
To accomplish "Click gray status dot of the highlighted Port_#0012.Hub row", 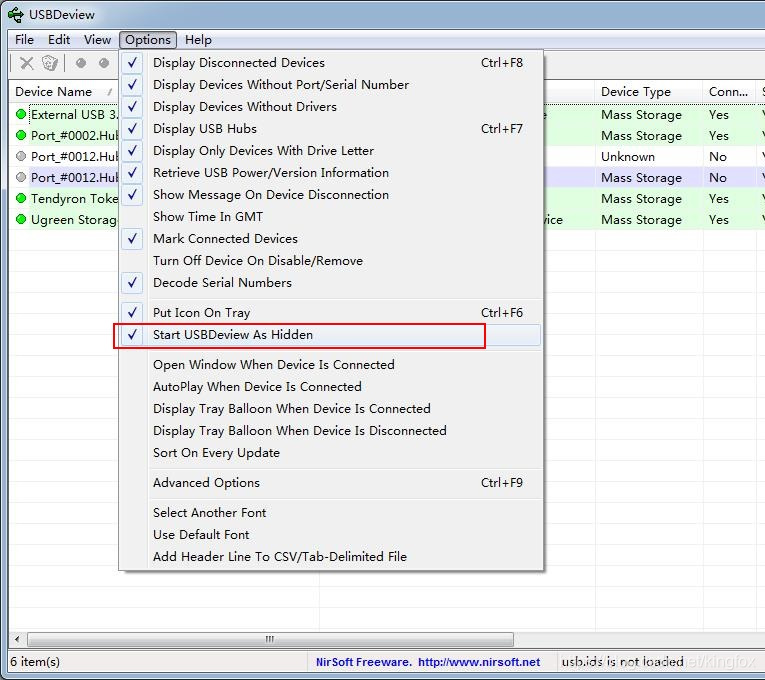I will (x=20, y=178).
